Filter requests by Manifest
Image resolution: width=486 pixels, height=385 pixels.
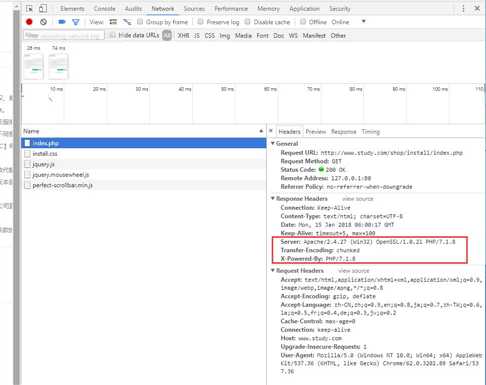click(x=314, y=35)
